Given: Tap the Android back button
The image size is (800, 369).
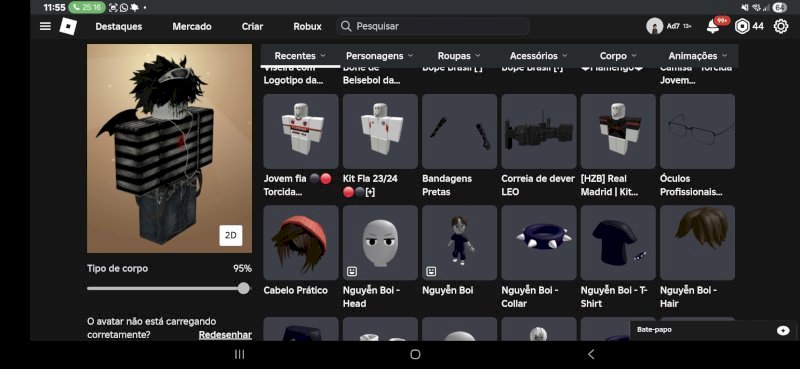Looking at the screenshot, I should click(x=591, y=354).
